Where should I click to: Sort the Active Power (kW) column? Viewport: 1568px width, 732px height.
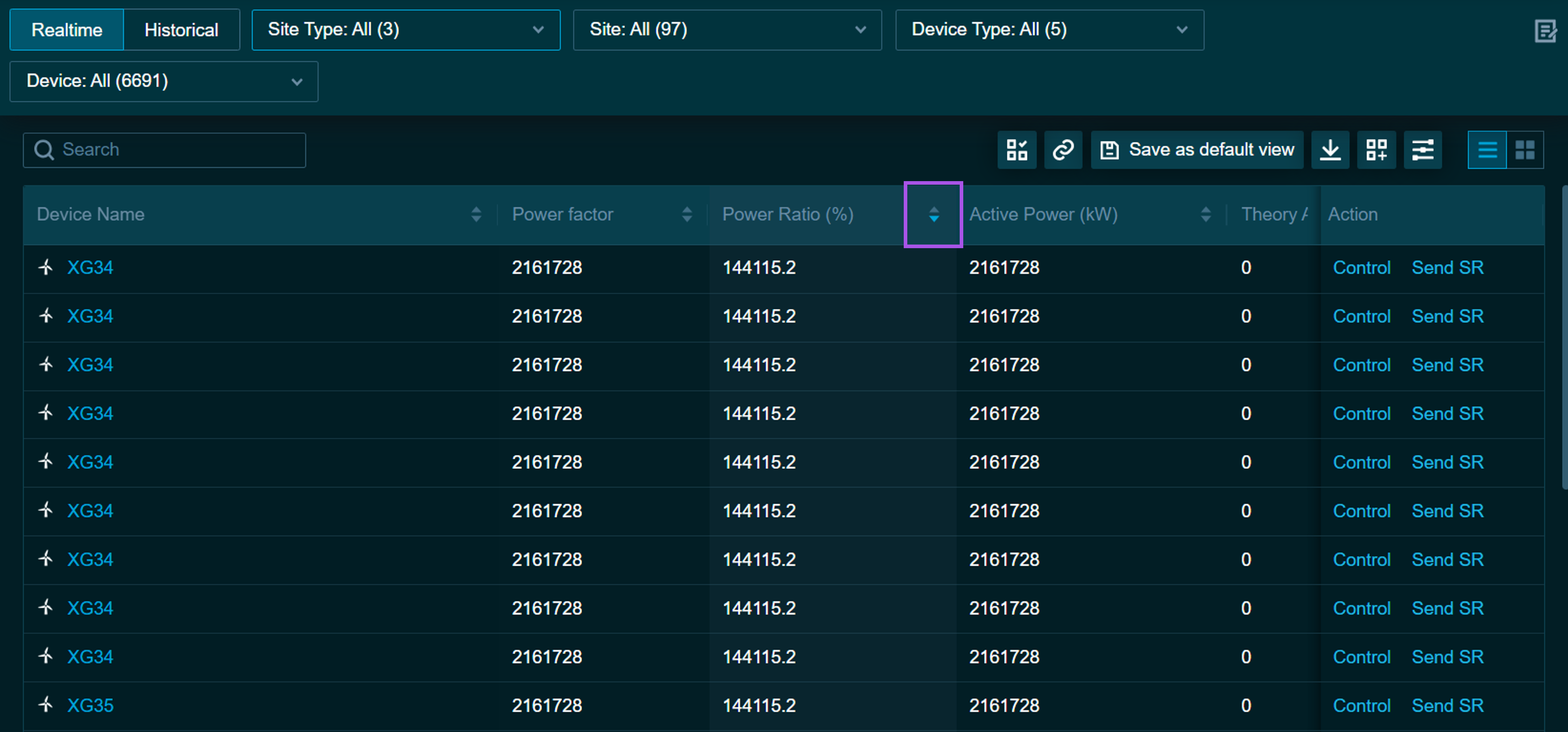coord(1205,214)
